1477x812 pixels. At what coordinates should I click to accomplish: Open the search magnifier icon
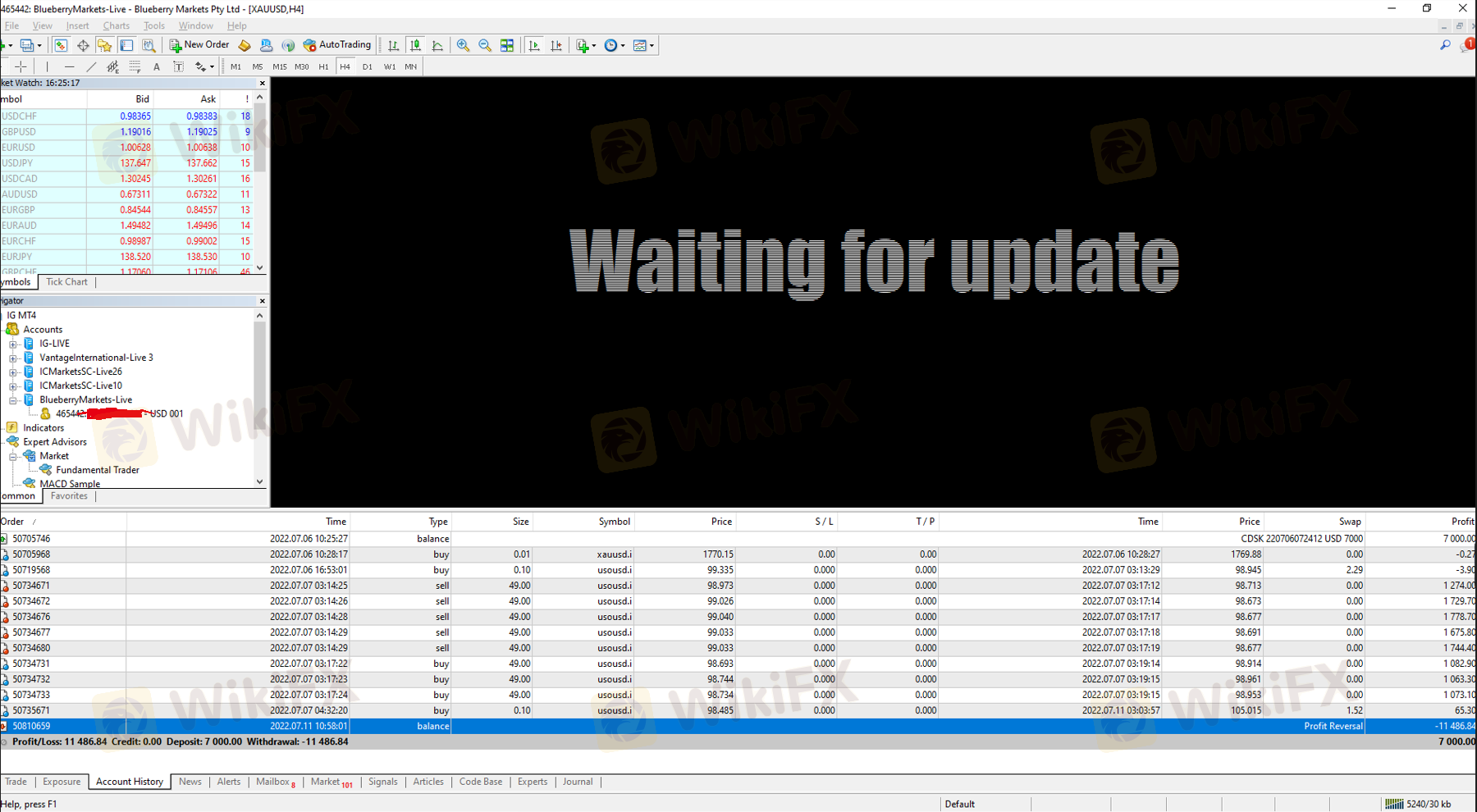tap(1445, 45)
